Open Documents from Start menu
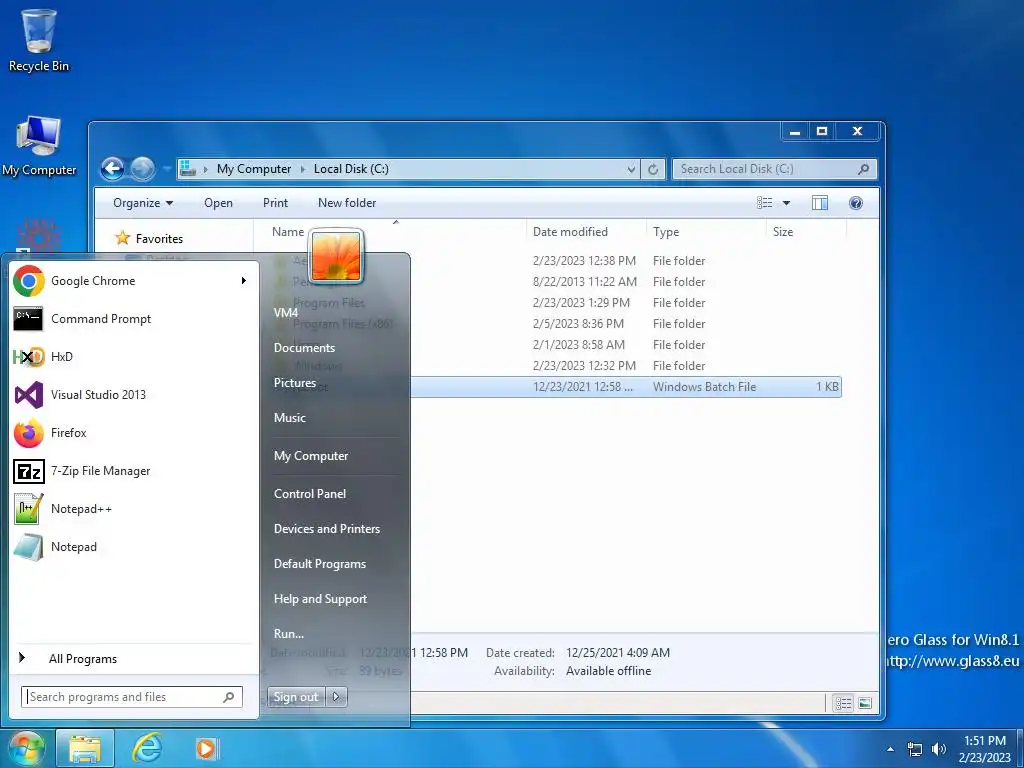The image size is (1024, 768). (304, 348)
